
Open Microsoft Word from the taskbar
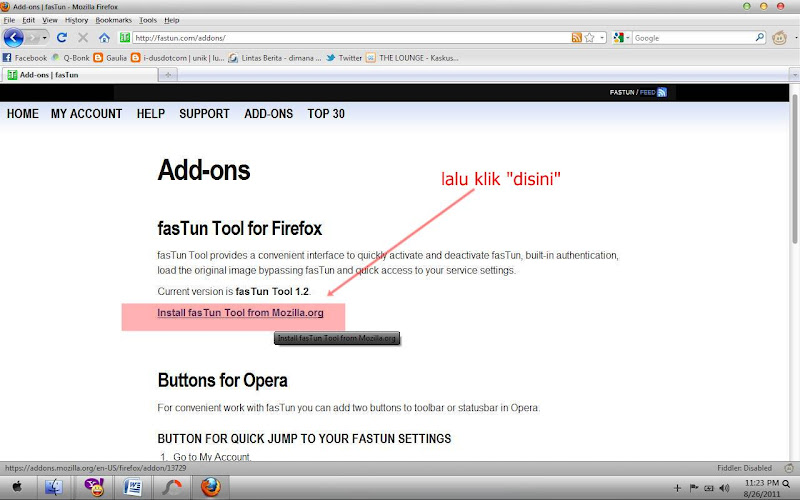coord(133,487)
